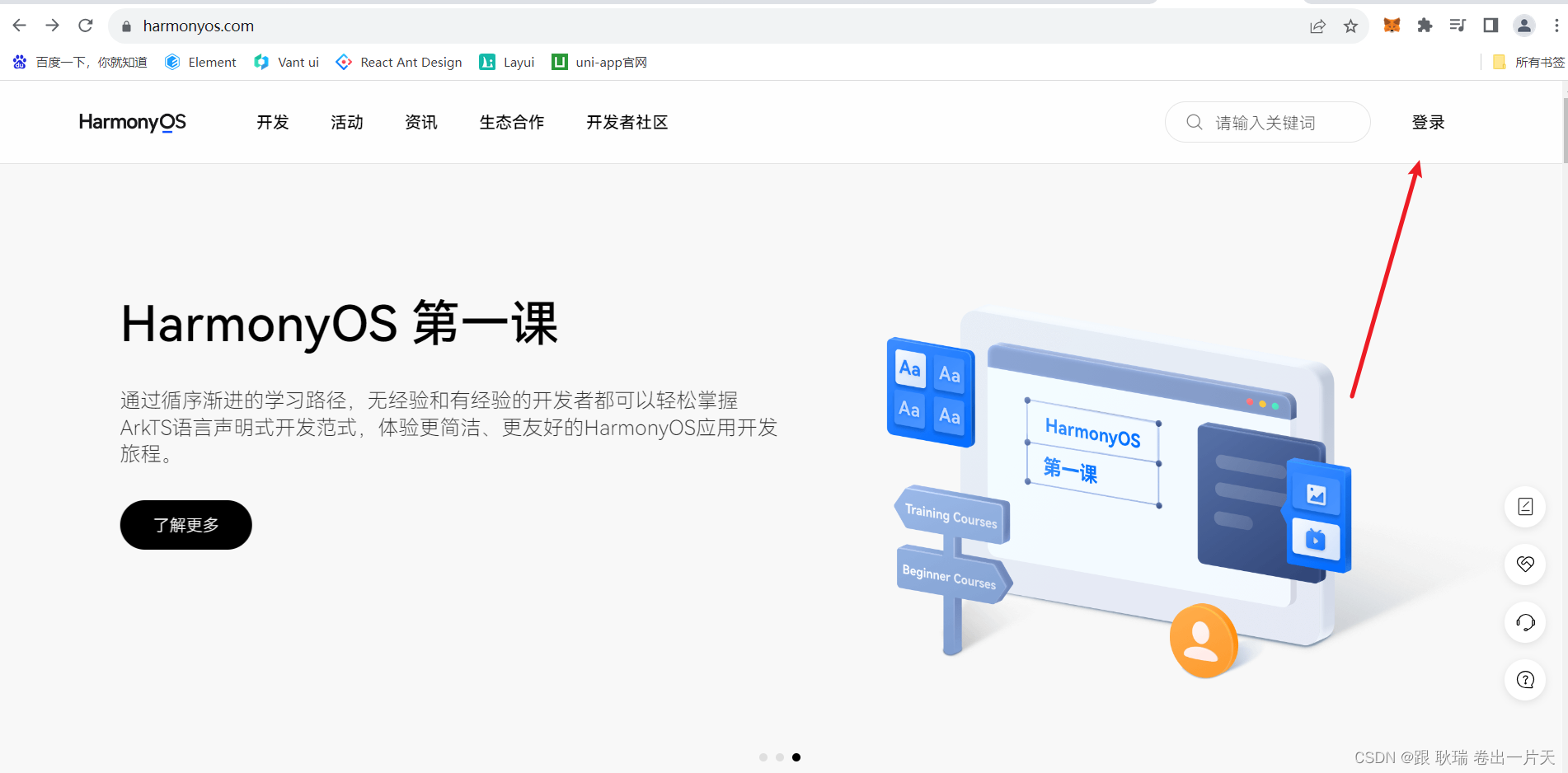Toggle the browser side panel icon
1568x773 pixels.
pos(1491,26)
